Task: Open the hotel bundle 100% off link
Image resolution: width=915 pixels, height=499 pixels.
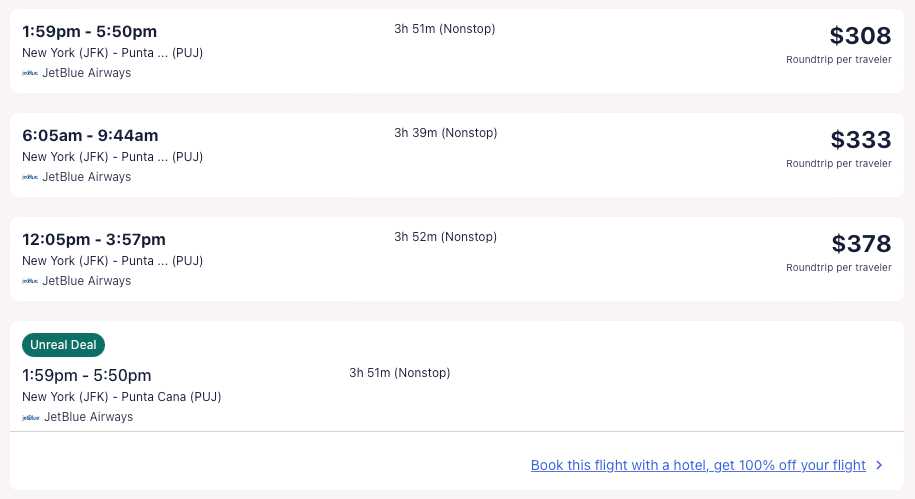Action: (x=698, y=465)
